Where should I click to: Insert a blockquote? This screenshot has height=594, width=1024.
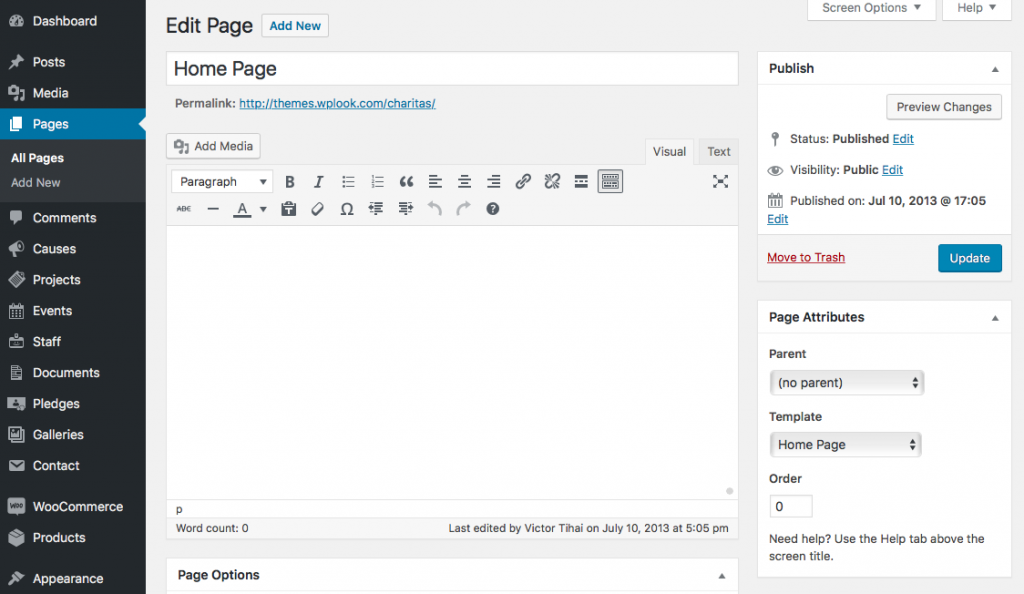[406, 181]
